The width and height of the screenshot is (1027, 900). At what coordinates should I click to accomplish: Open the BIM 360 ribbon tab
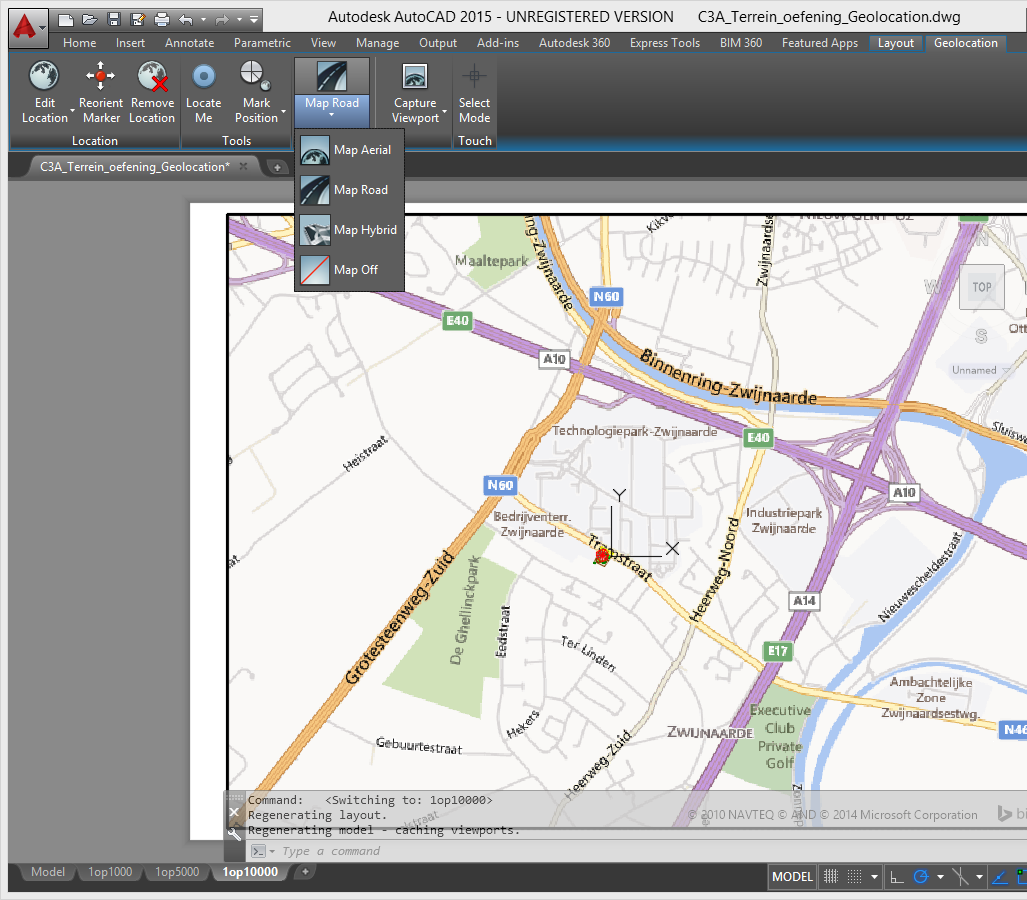[x=741, y=43]
